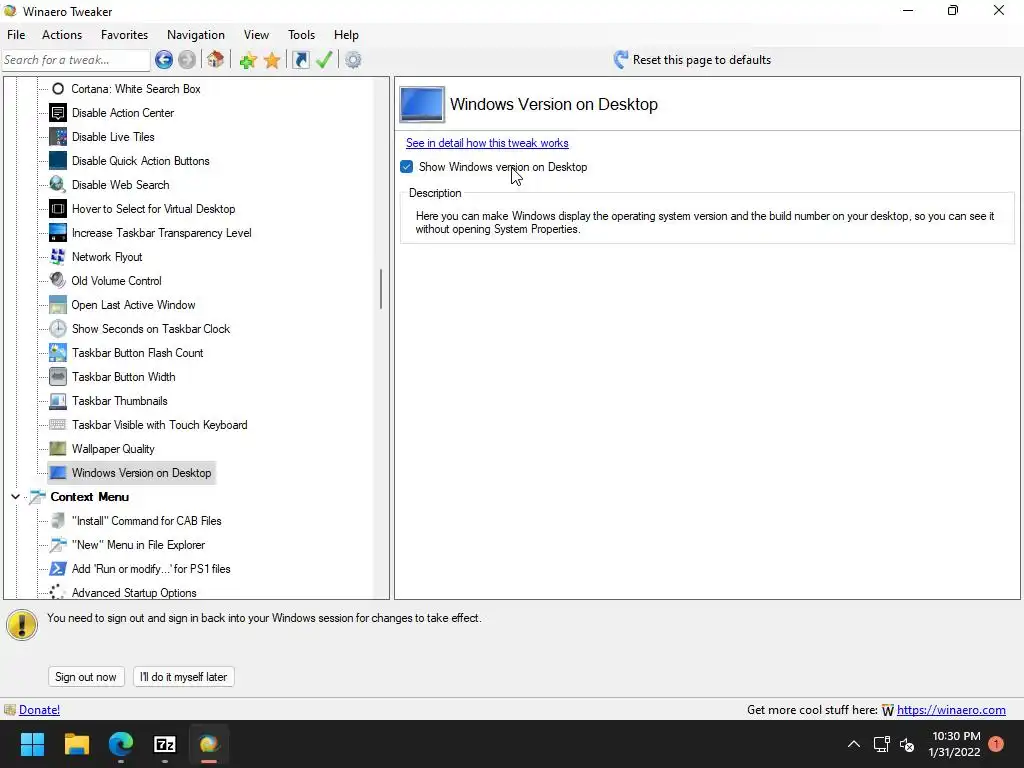This screenshot has height=768, width=1024.
Task: Click the network tray icon
Action: click(882, 744)
